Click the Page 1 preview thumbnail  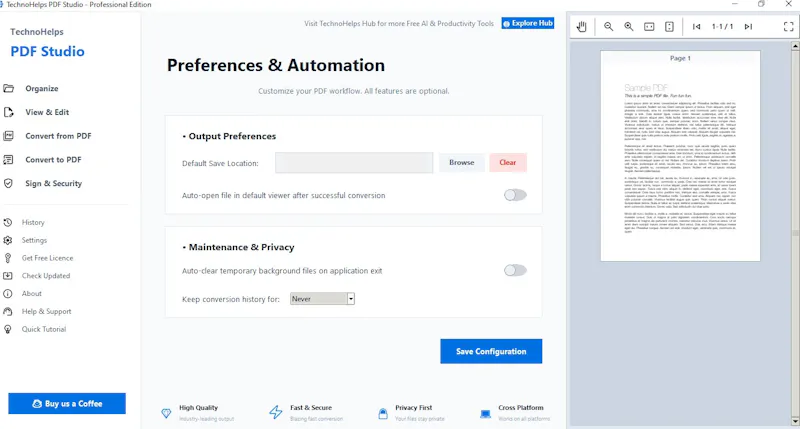[x=680, y=156]
